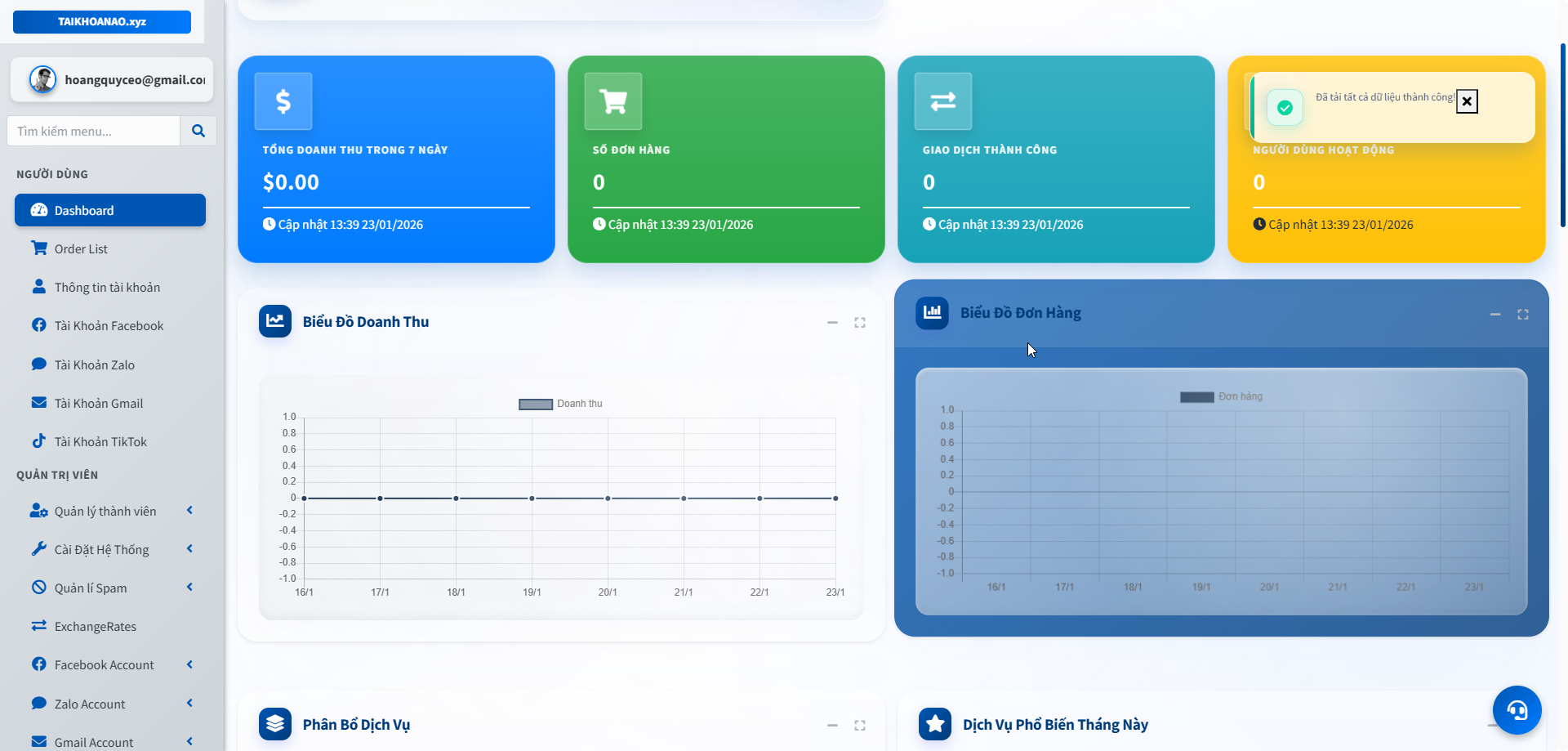Focus the Tìm kiếm menu search field
The height and width of the screenshot is (751, 1568).
click(x=94, y=131)
